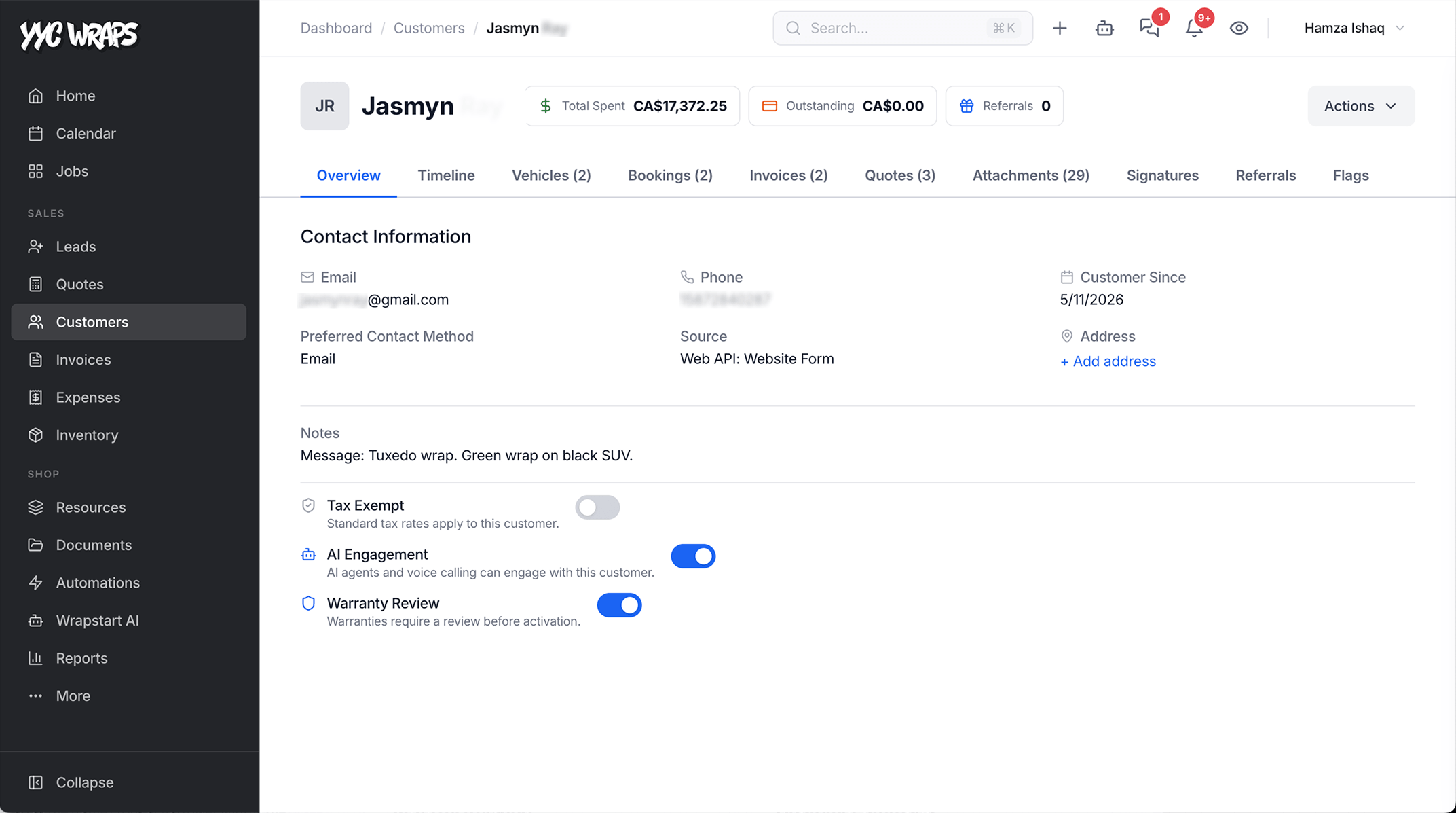Screen dimensions: 1456x813
Task: Open the Reports page
Action: pyautogui.click(x=129, y=658)
